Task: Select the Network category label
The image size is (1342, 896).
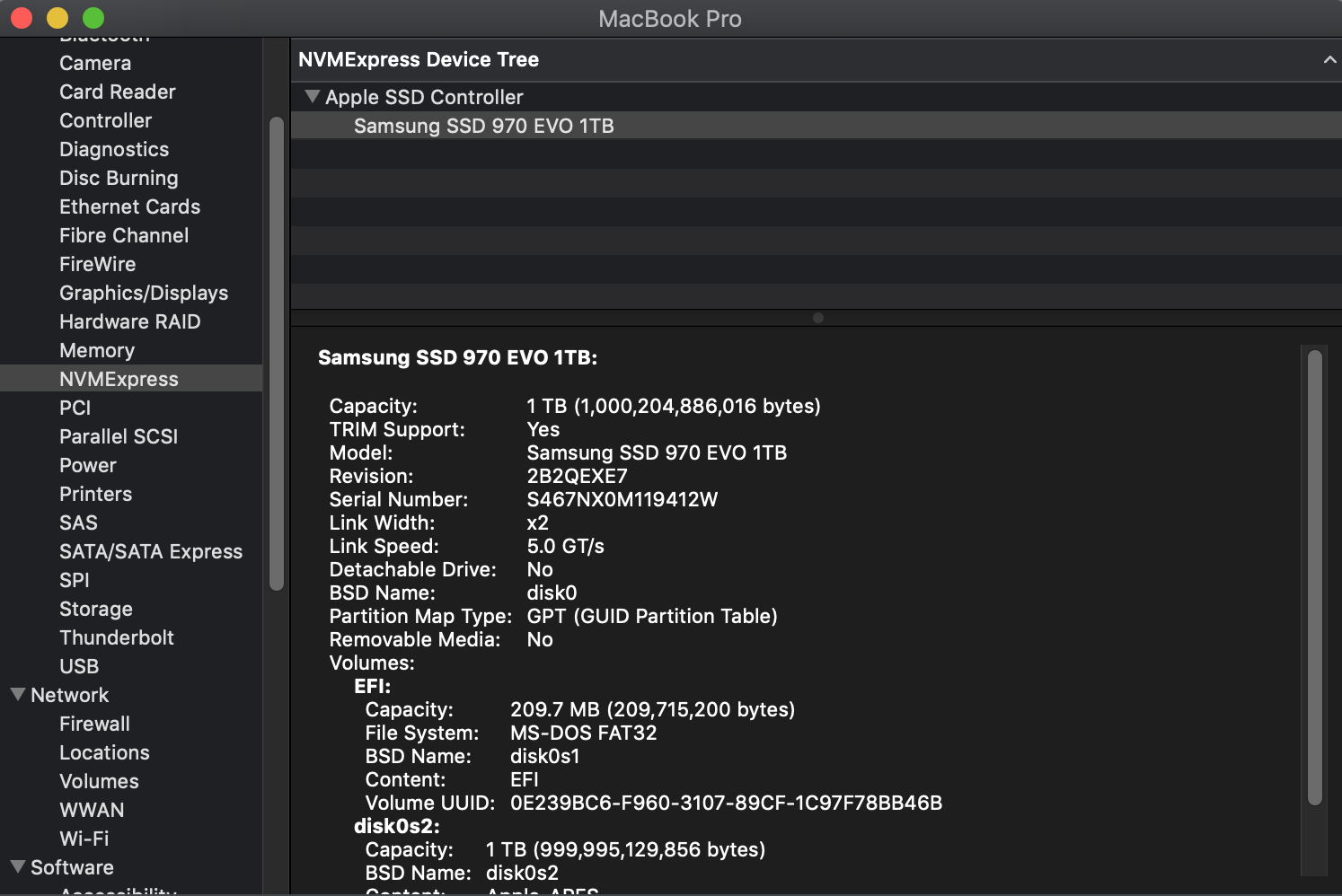Action: pyautogui.click(x=69, y=695)
